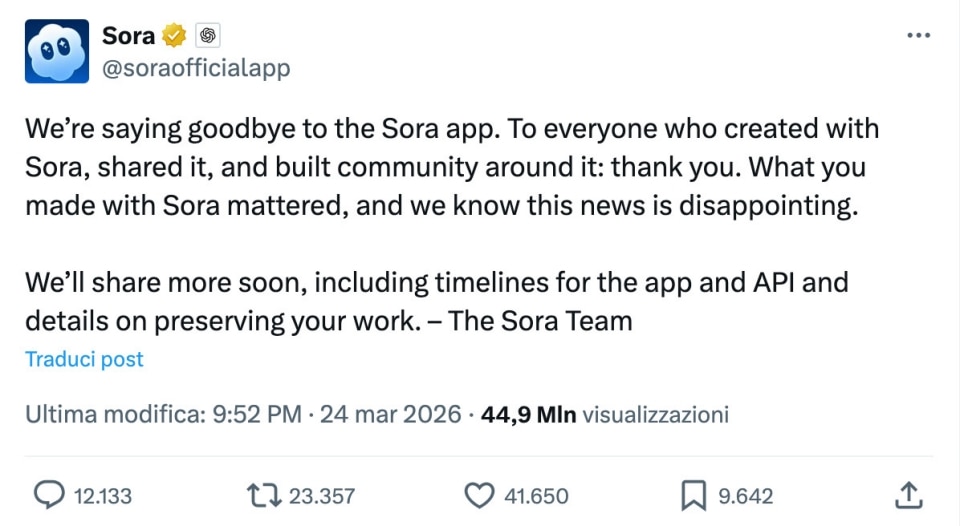
Task: View the 44,9 Mln visualizzazioni count
Action: click(604, 414)
